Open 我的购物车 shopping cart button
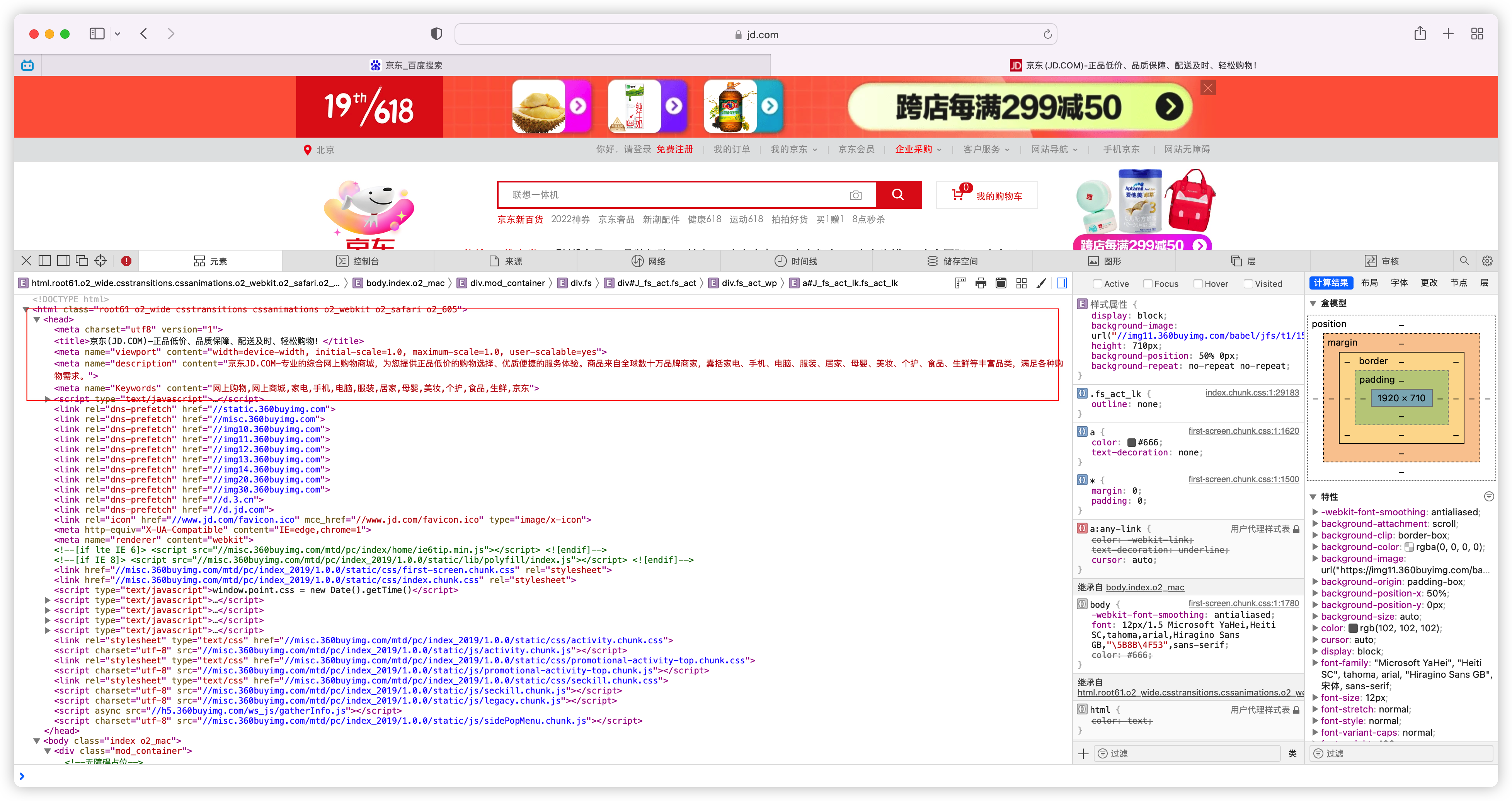Viewport: 1512px width, 801px height. click(987, 195)
